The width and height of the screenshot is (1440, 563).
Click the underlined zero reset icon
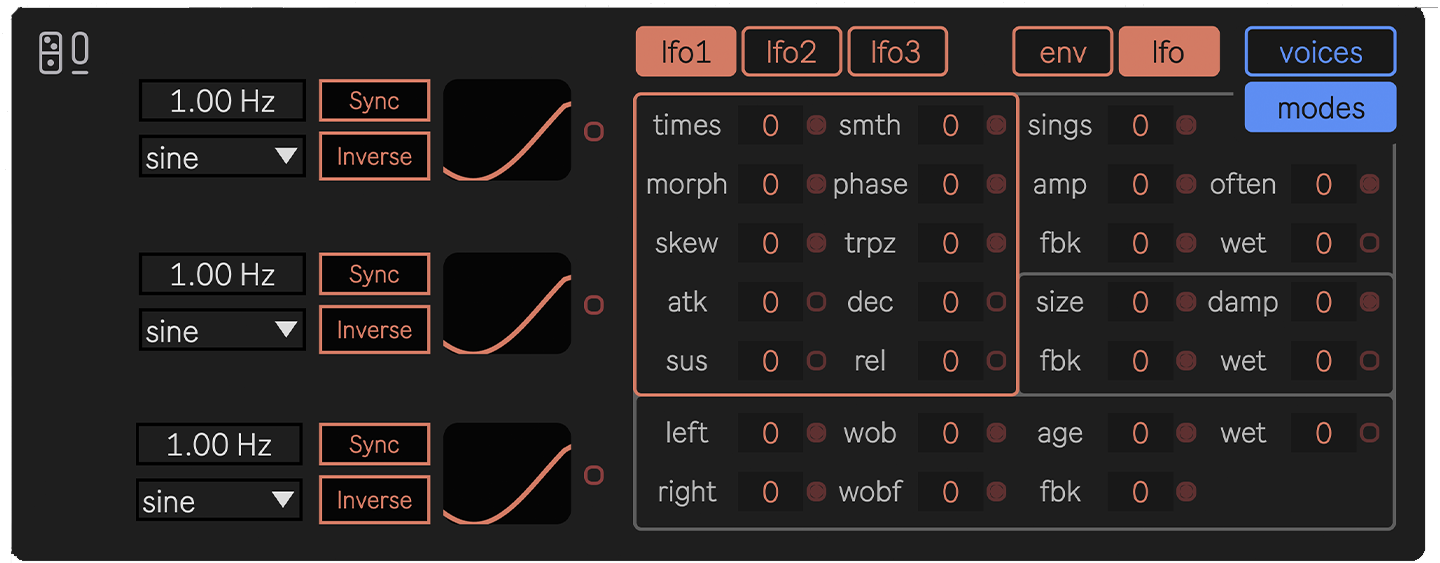point(80,53)
